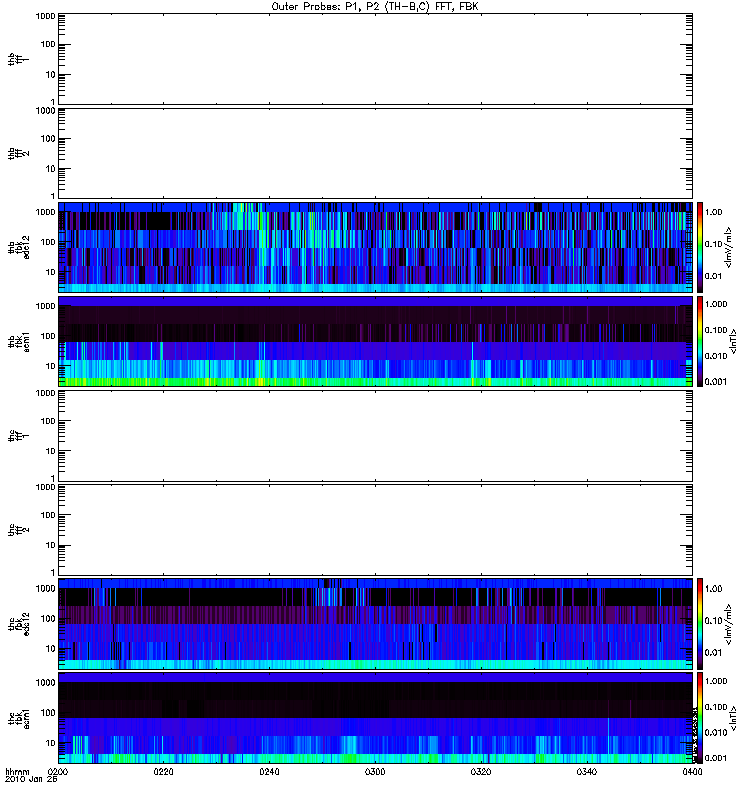
Task: Click the 'hhmm' axis units label
Action: (18, 772)
